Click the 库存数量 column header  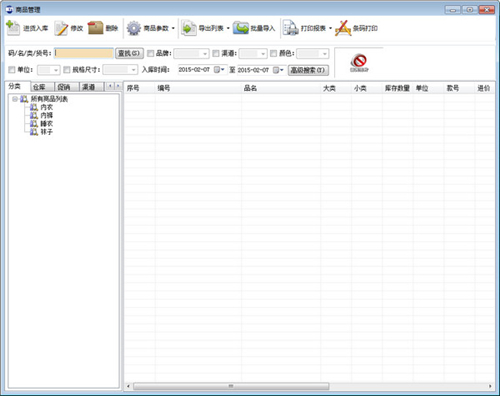pyautogui.click(x=398, y=88)
